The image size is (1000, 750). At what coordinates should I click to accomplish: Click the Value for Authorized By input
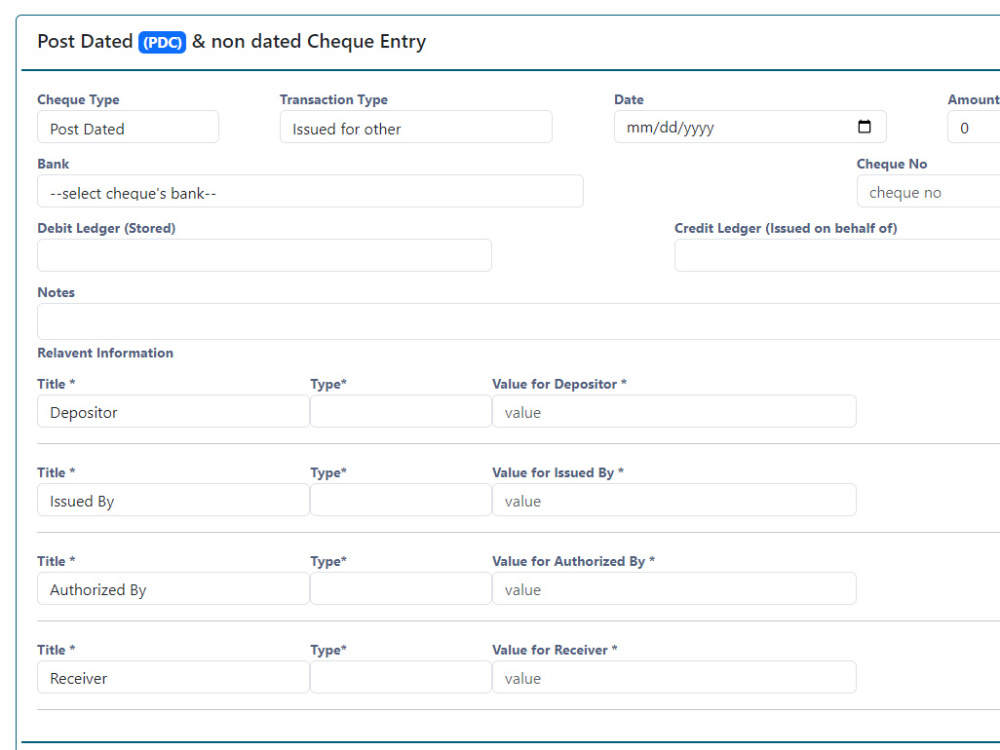coord(674,589)
